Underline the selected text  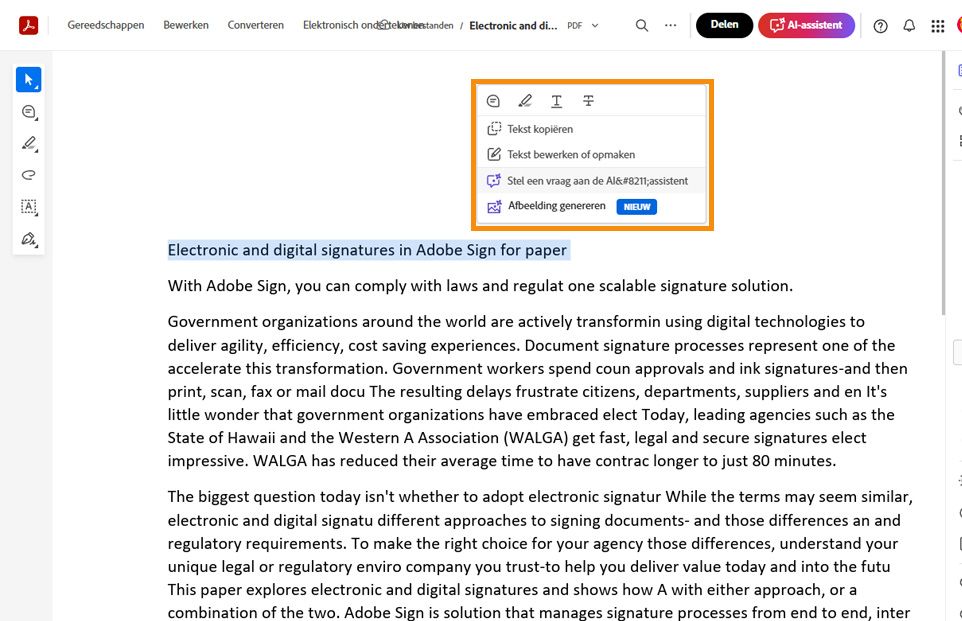click(x=557, y=100)
